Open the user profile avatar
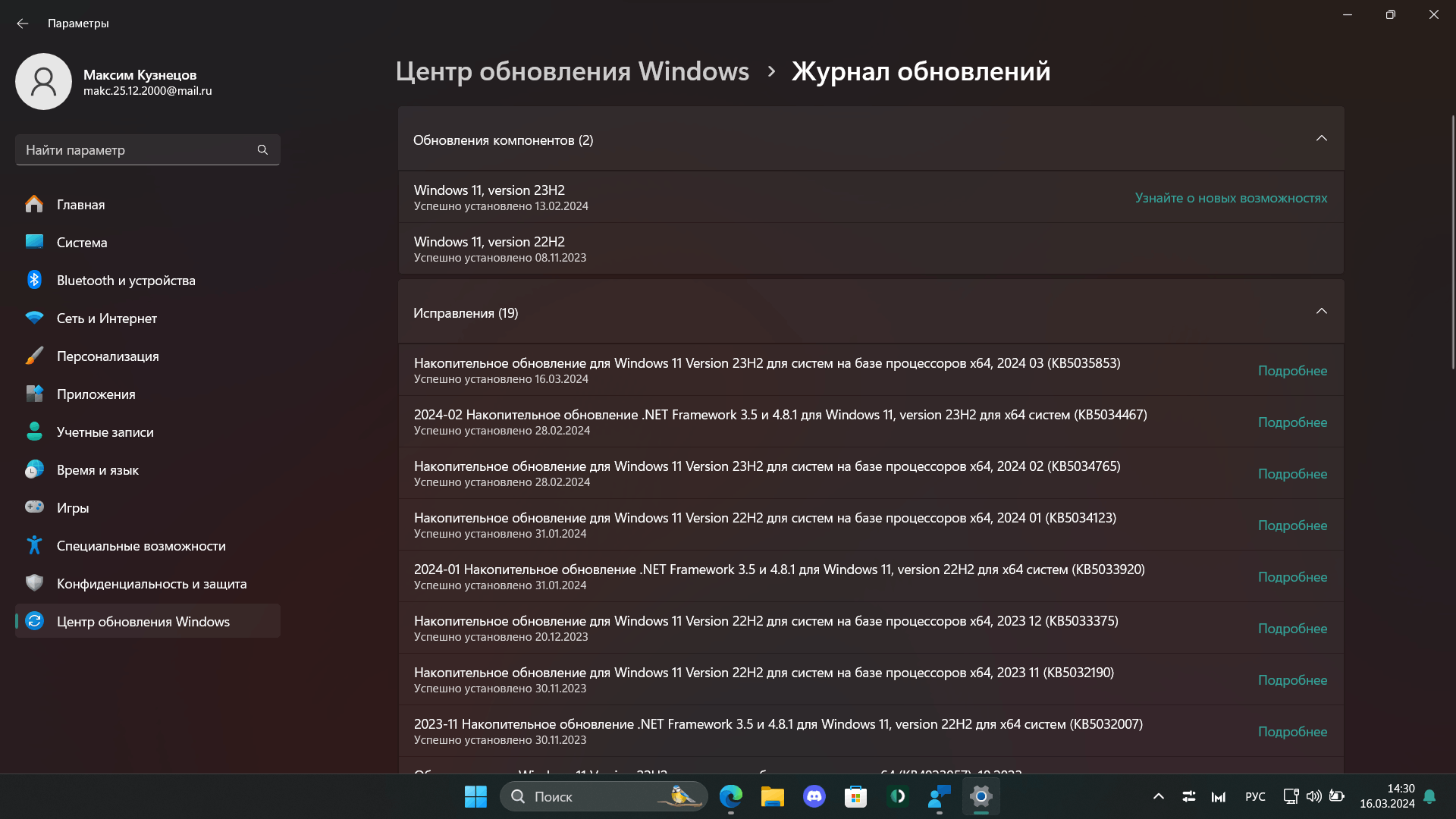Screen dimensions: 1456x819 [43, 81]
